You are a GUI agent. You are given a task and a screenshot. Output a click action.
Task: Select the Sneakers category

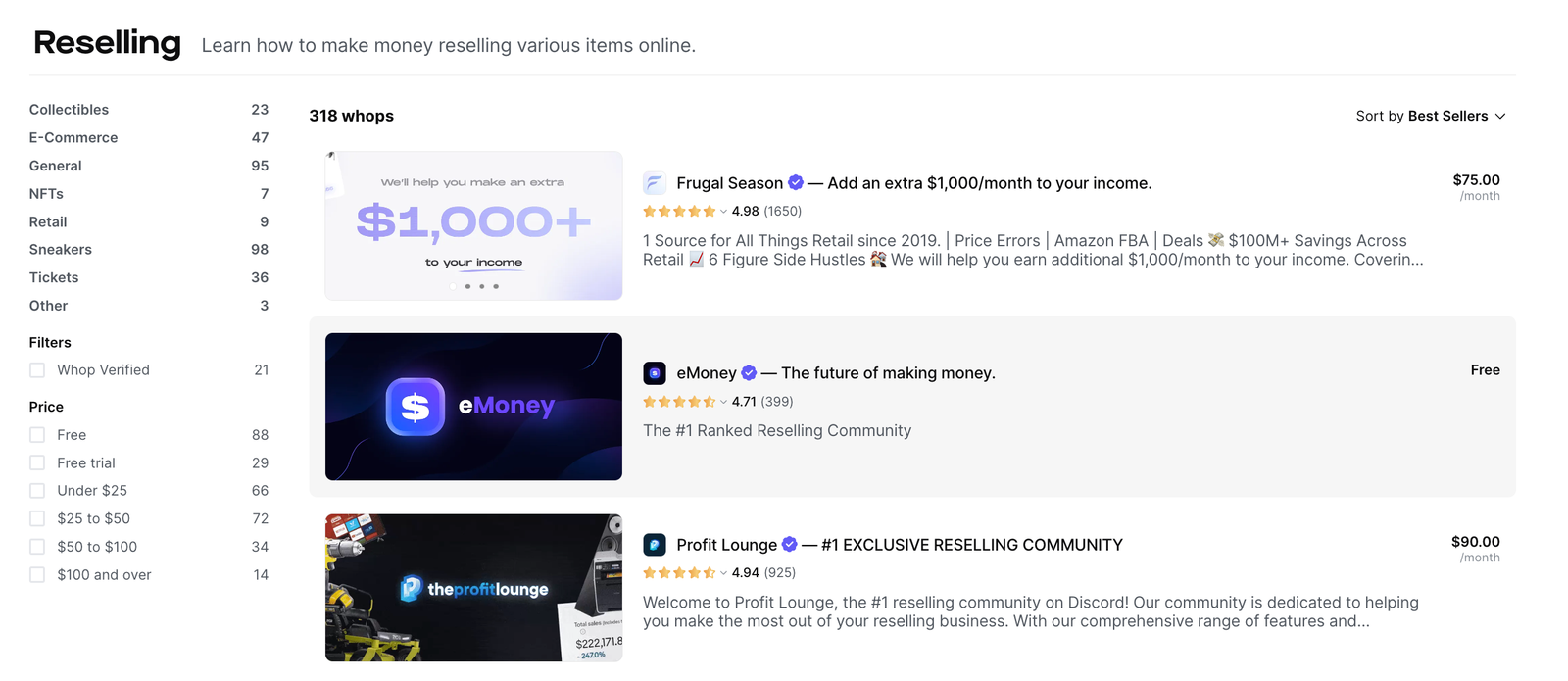click(61, 250)
